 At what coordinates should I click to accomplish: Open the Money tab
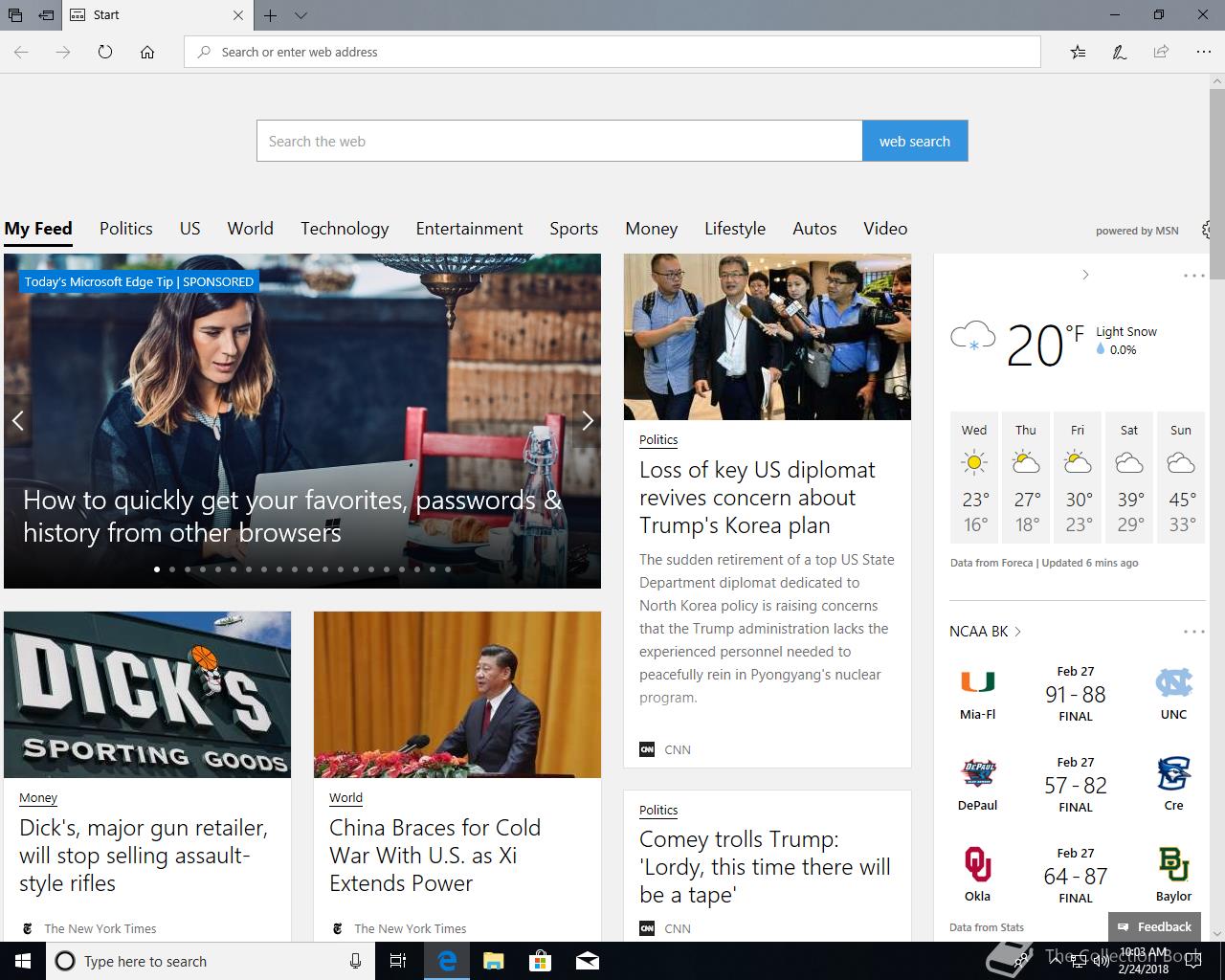point(652,229)
